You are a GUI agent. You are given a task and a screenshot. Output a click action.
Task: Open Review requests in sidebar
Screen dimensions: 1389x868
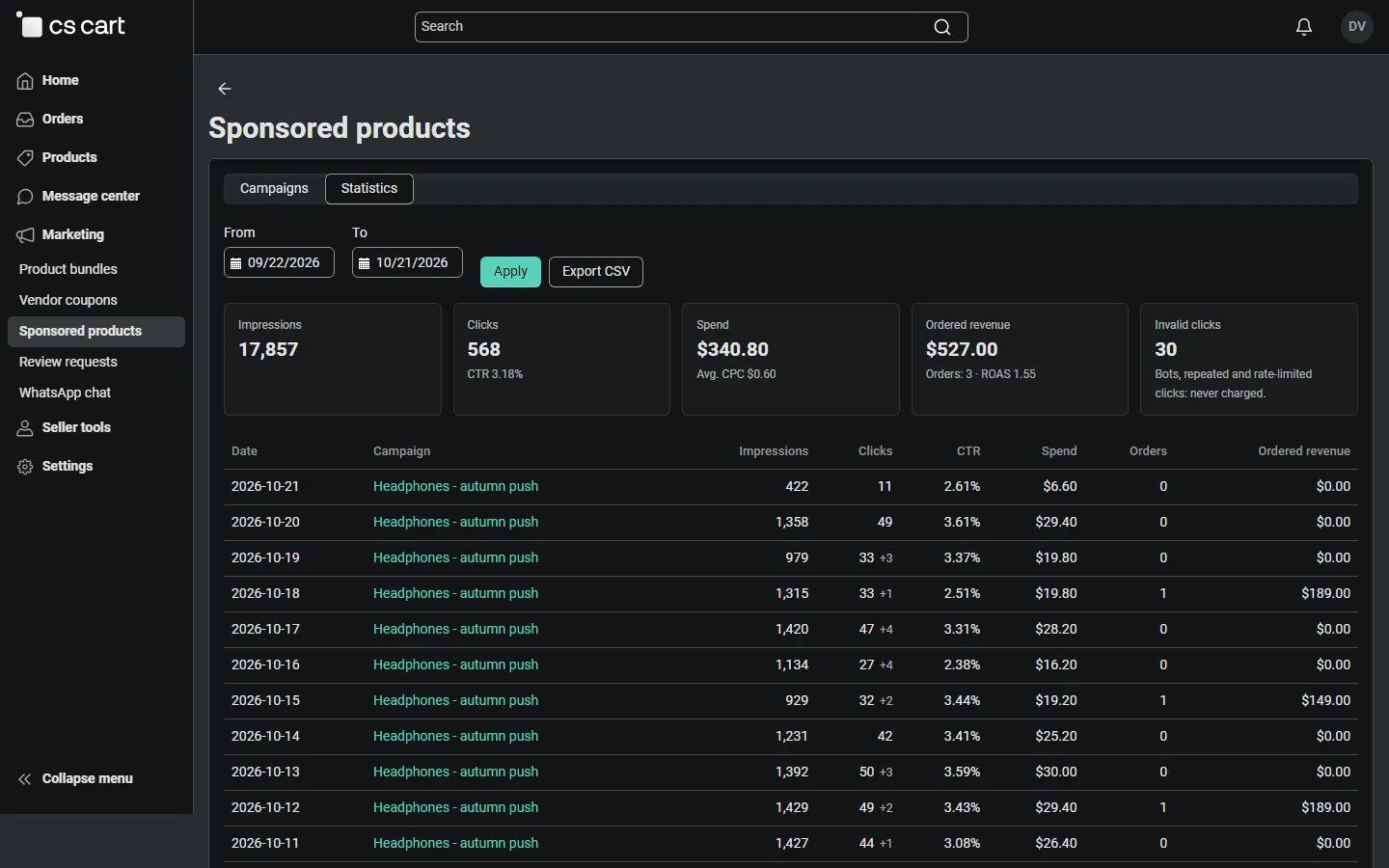click(x=68, y=362)
